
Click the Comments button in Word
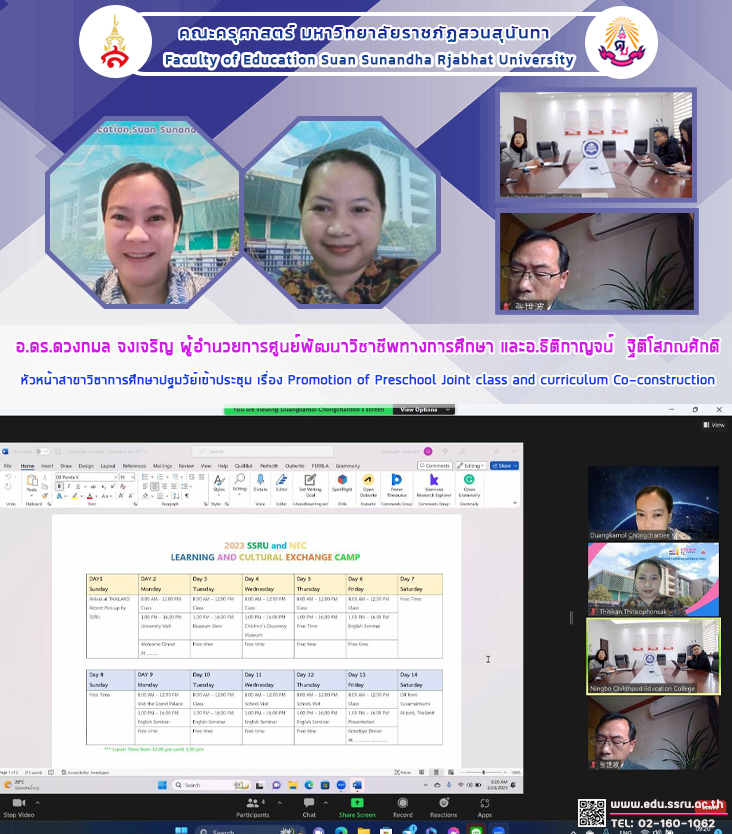pyautogui.click(x=435, y=465)
